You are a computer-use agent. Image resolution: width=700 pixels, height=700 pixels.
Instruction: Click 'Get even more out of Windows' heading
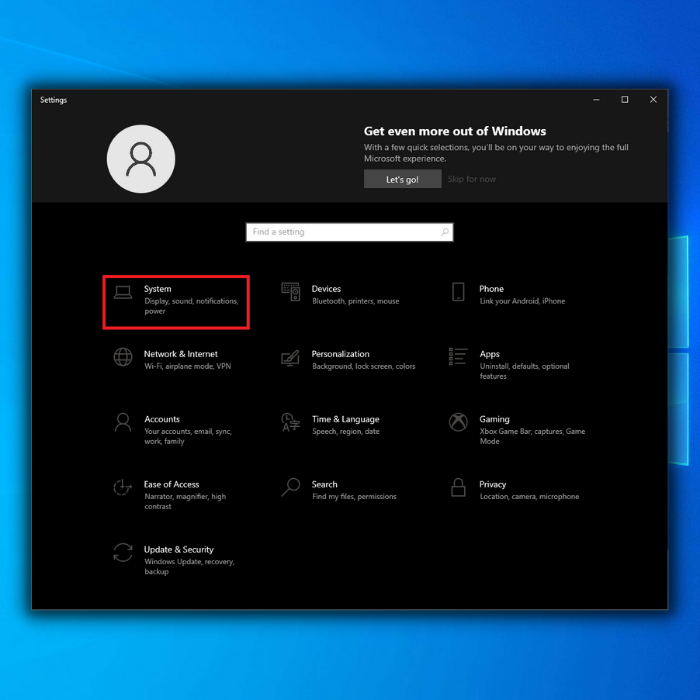point(455,131)
